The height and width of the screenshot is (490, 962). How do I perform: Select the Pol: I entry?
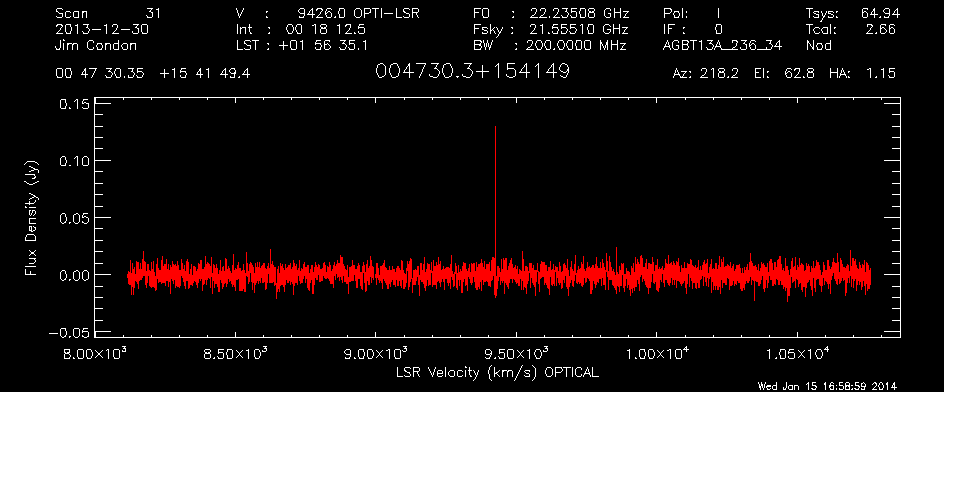point(692,13)
